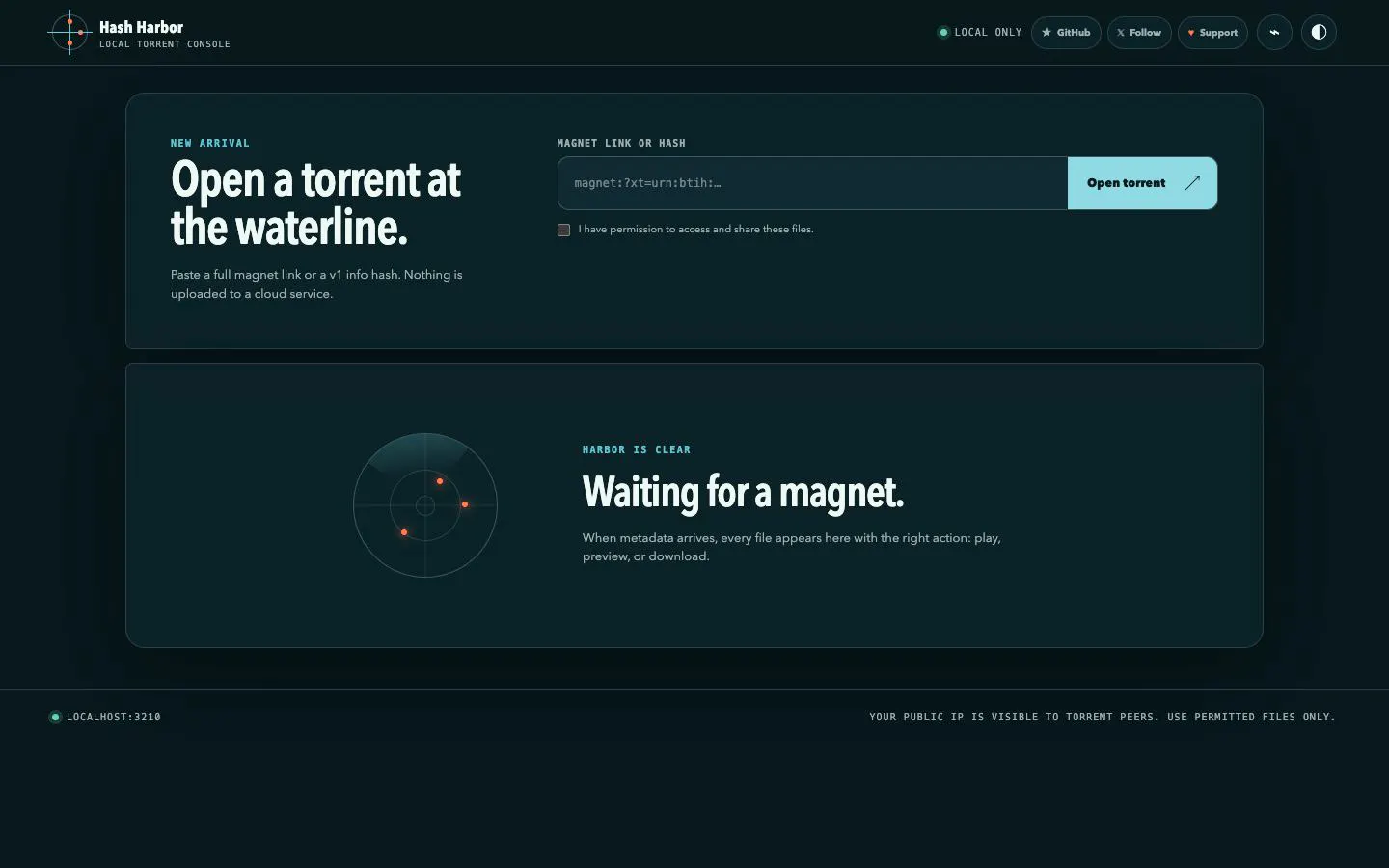Click the LOCALHOST:3210 status text

click(x=113, y=717)
